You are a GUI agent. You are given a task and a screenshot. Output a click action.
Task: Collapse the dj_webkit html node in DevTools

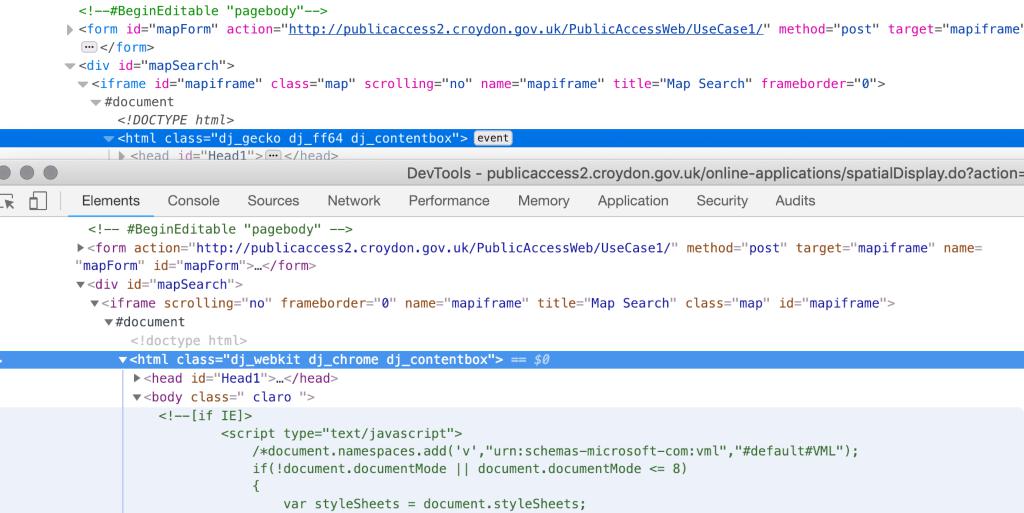123,360
